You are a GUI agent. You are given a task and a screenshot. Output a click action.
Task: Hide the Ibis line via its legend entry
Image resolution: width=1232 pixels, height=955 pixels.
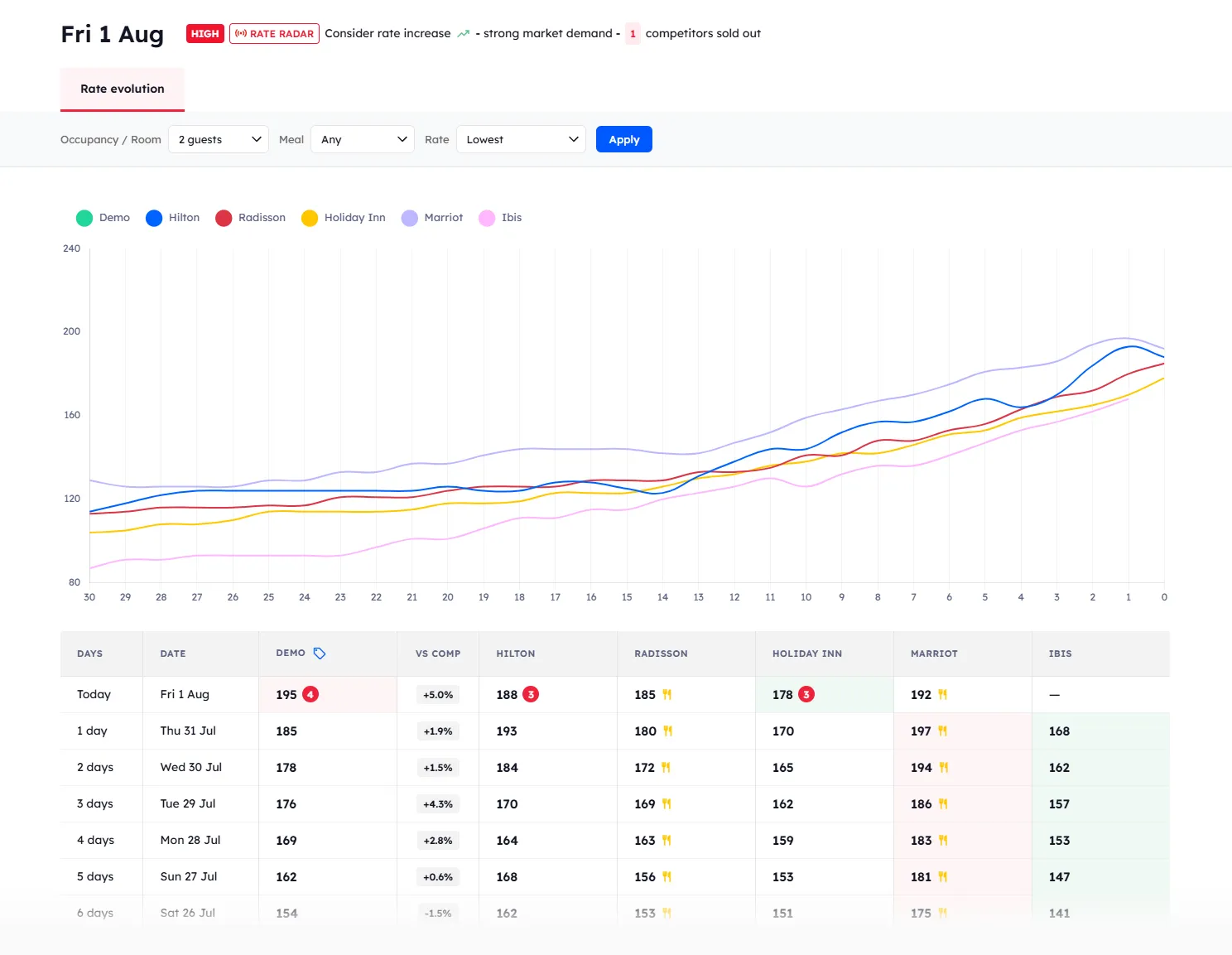tap(501, 217)
